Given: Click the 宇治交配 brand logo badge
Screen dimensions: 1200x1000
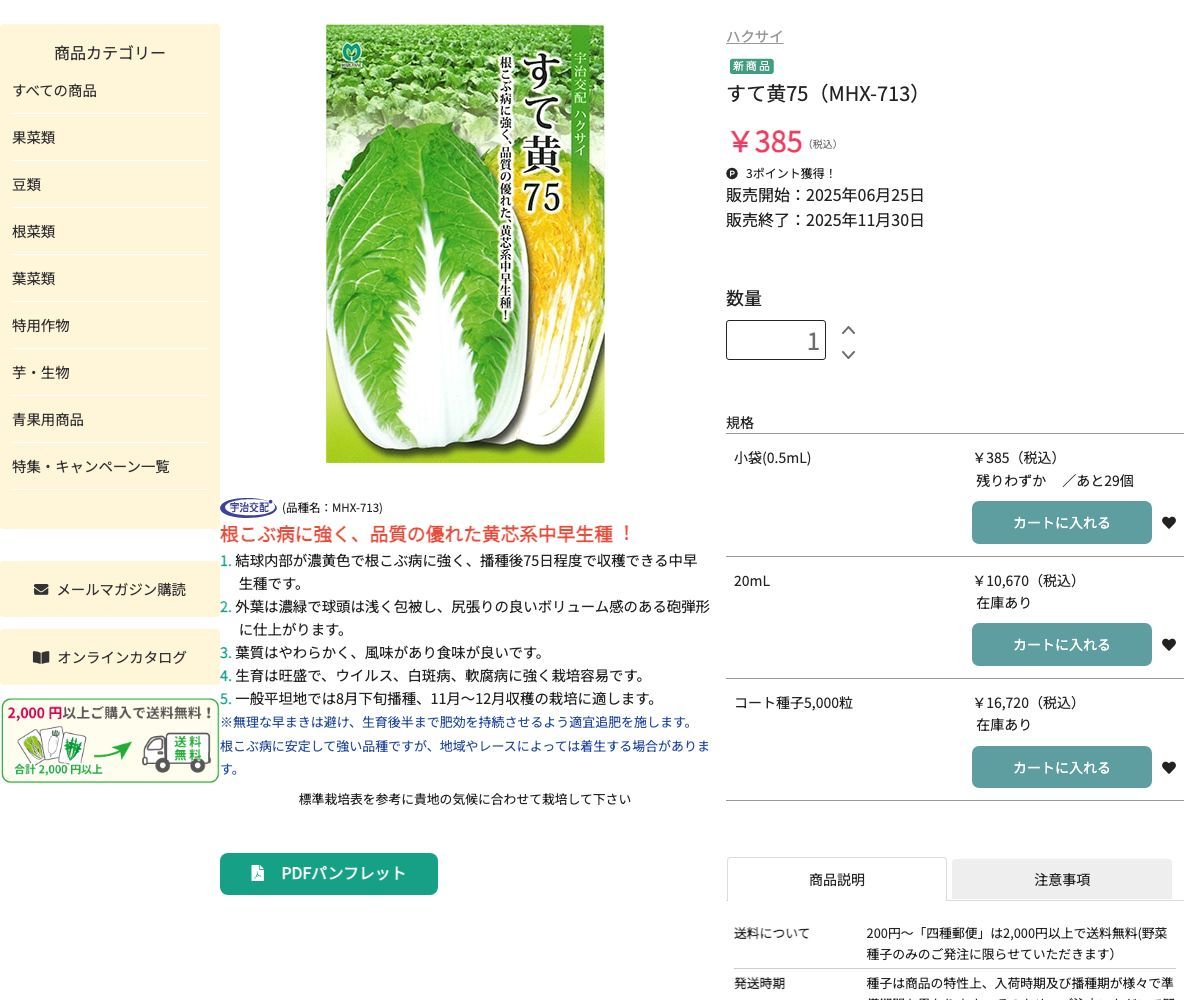Looking at the screenshot, I should click(247, 507).
